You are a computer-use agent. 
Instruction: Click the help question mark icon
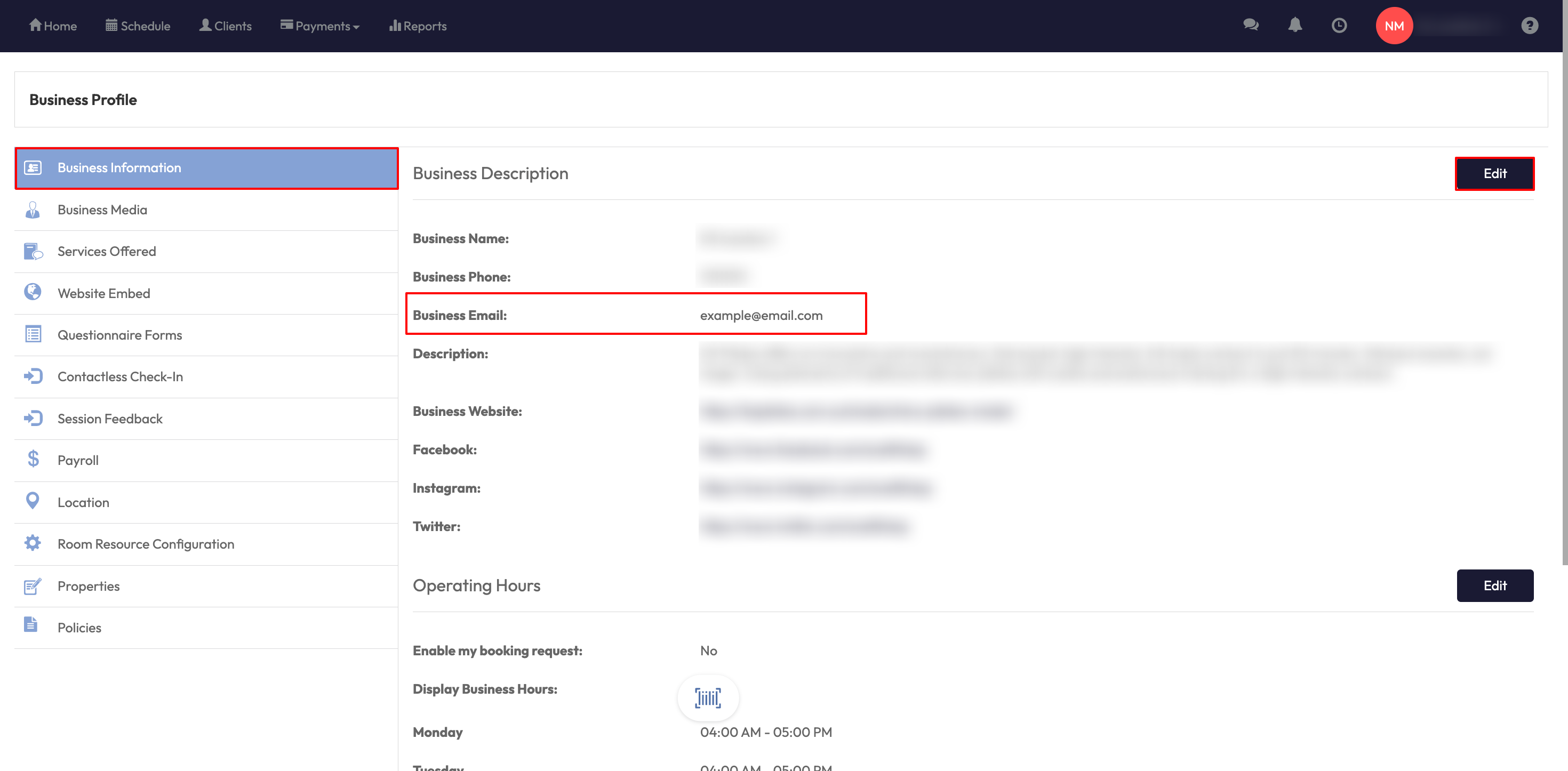[1529, 26]
